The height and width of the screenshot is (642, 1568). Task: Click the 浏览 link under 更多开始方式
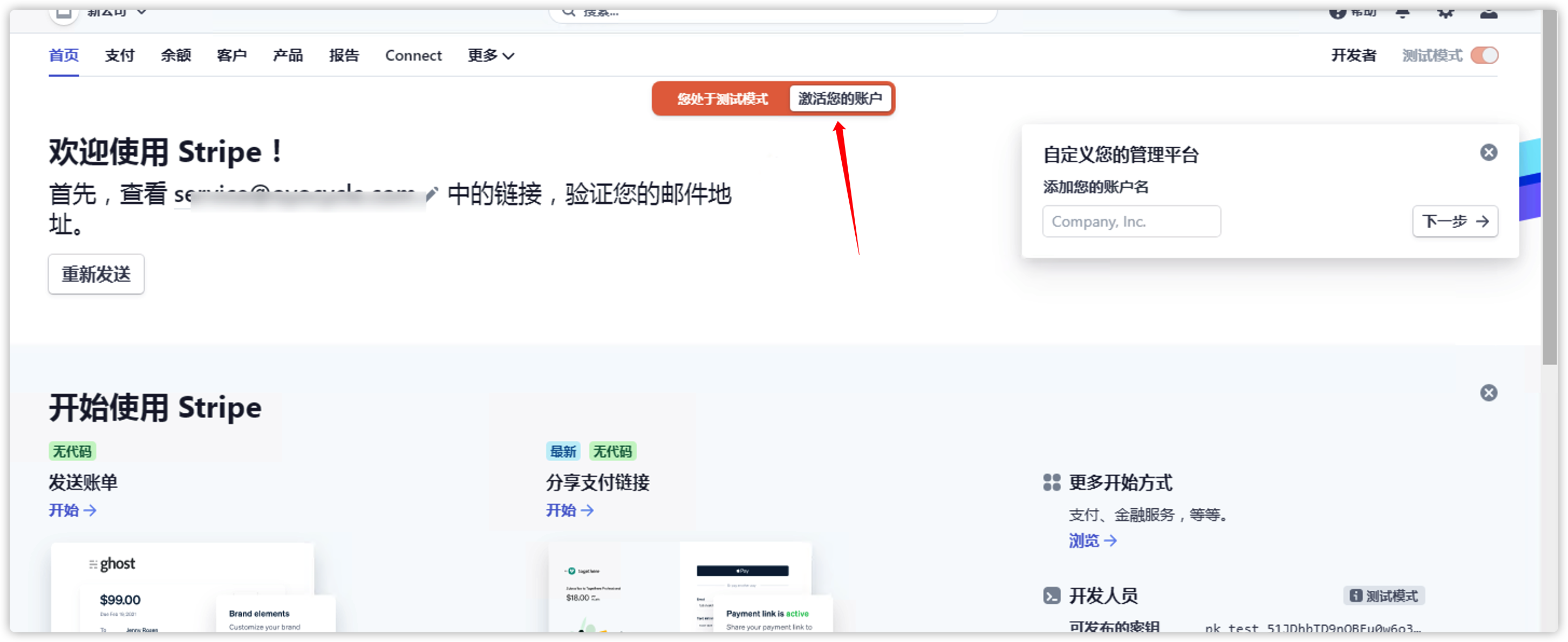(1085, 541)
